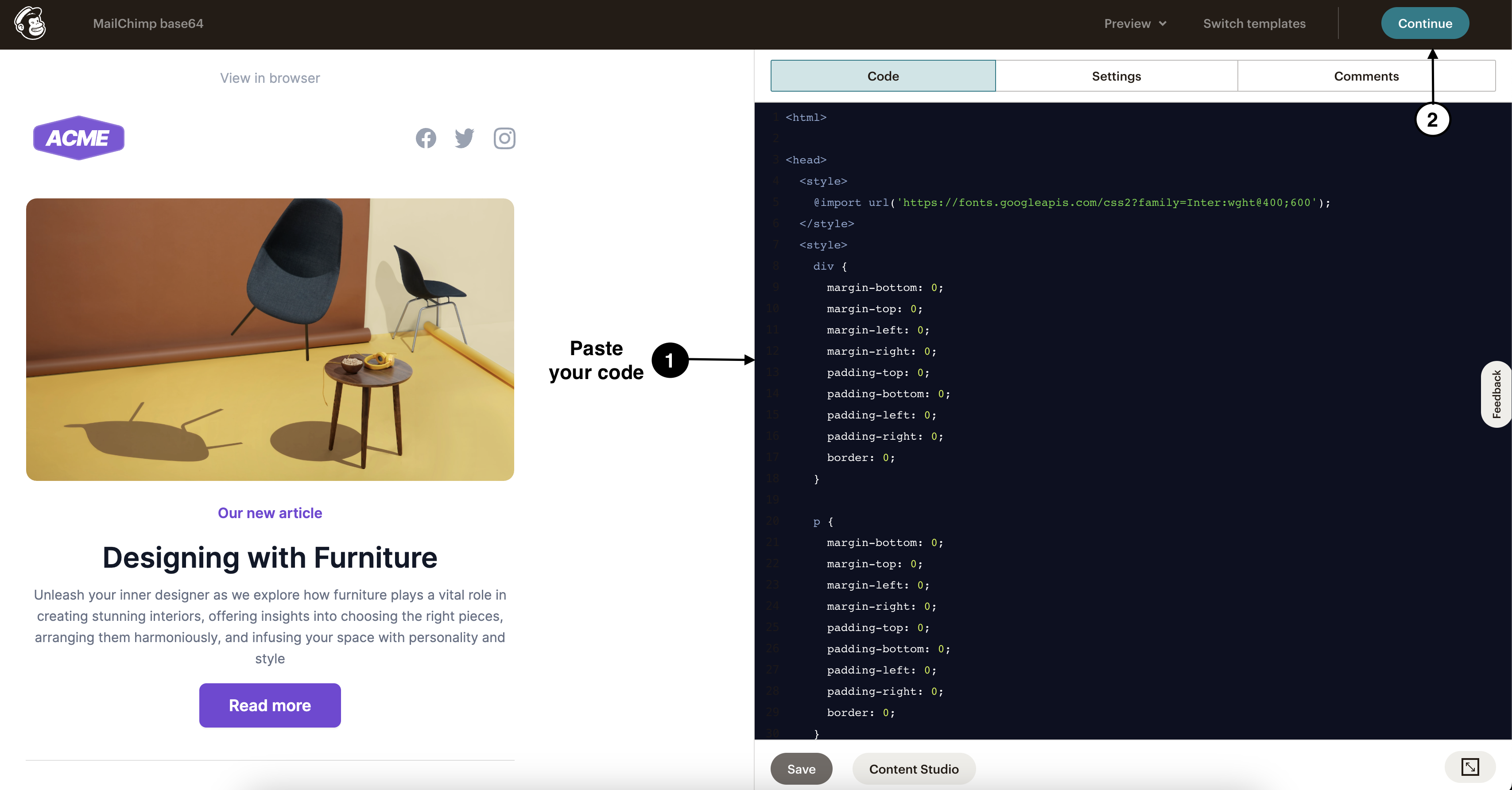
Task: Click the 'div {' selector line
Action: 830,267
